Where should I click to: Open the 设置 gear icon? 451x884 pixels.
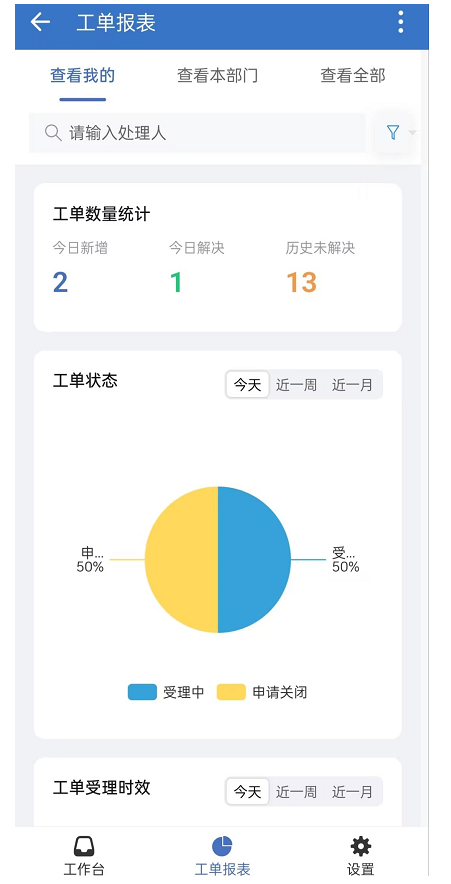(x=361, y=846)
